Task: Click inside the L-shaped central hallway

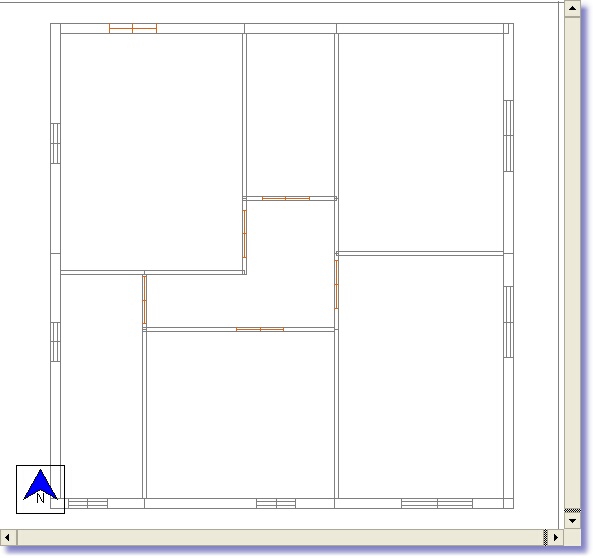Action: point(289,265)
